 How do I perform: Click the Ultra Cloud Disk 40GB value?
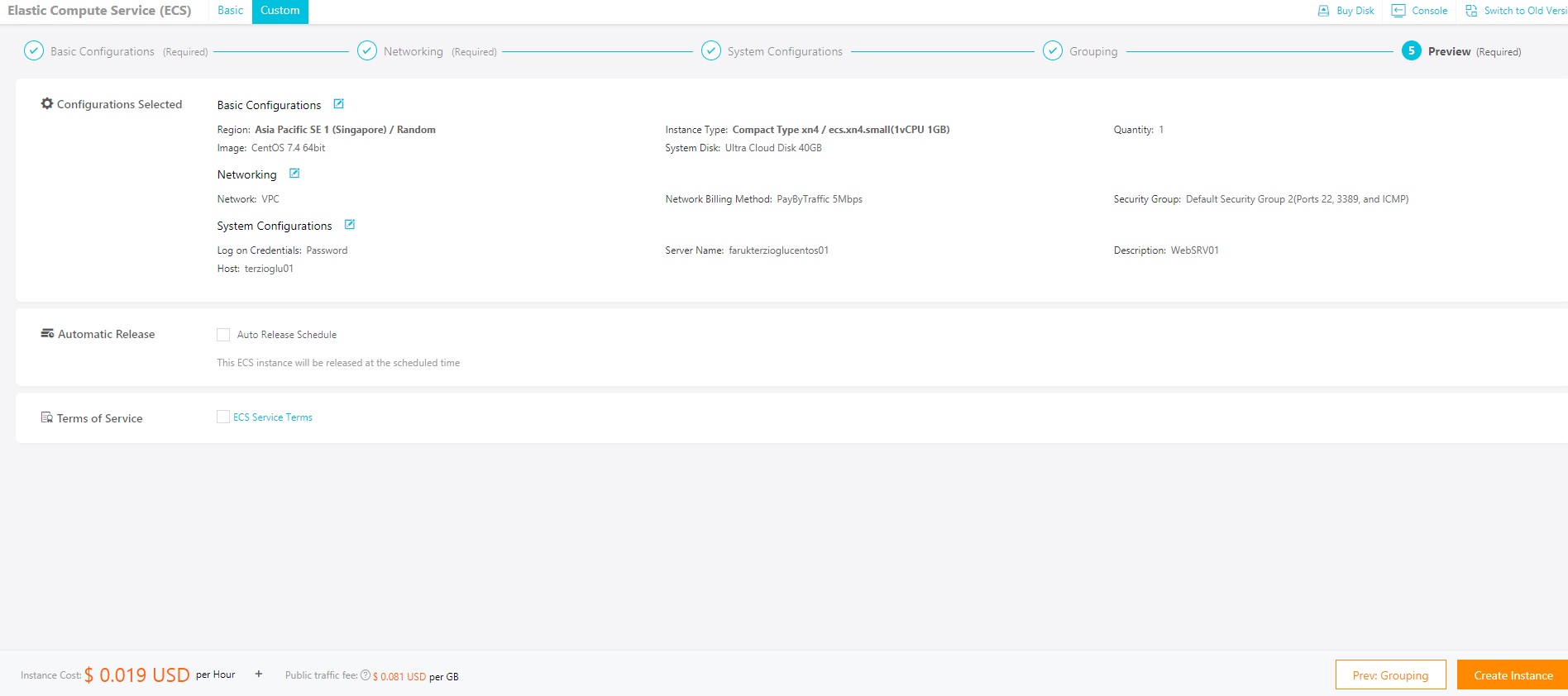(x=773, y=148)
